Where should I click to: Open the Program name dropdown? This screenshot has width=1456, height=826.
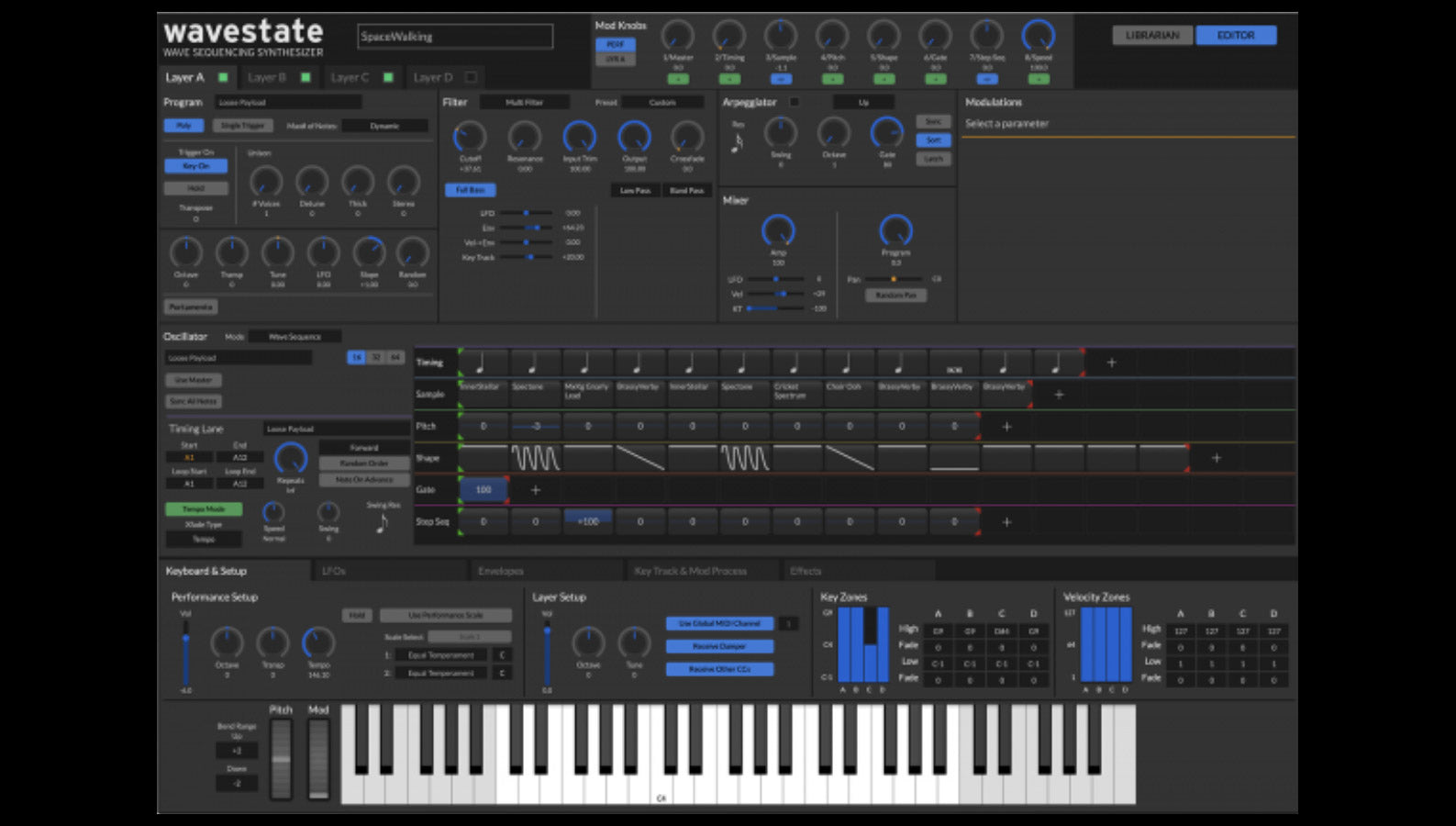coord(288,103)
